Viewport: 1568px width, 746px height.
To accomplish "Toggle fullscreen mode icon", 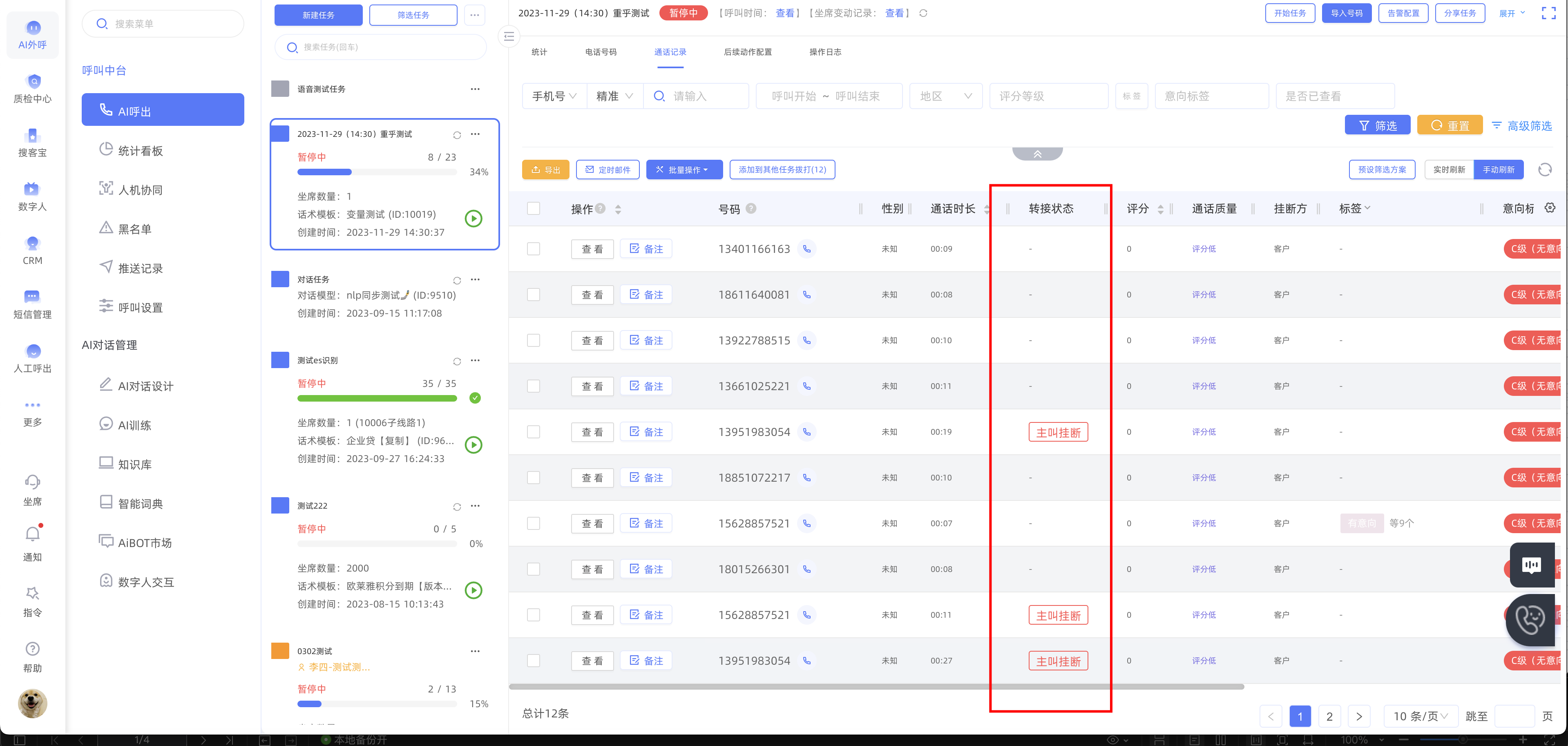I will [1548, 13].
